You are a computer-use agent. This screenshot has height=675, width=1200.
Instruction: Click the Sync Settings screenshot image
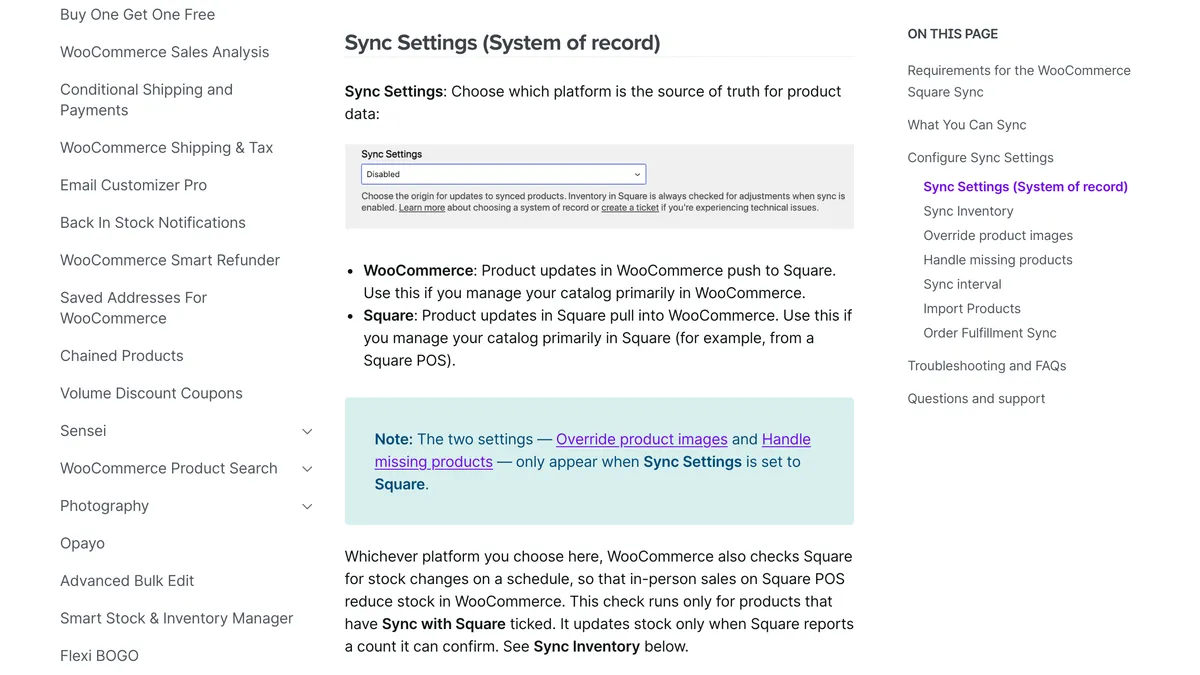(599, 186)
